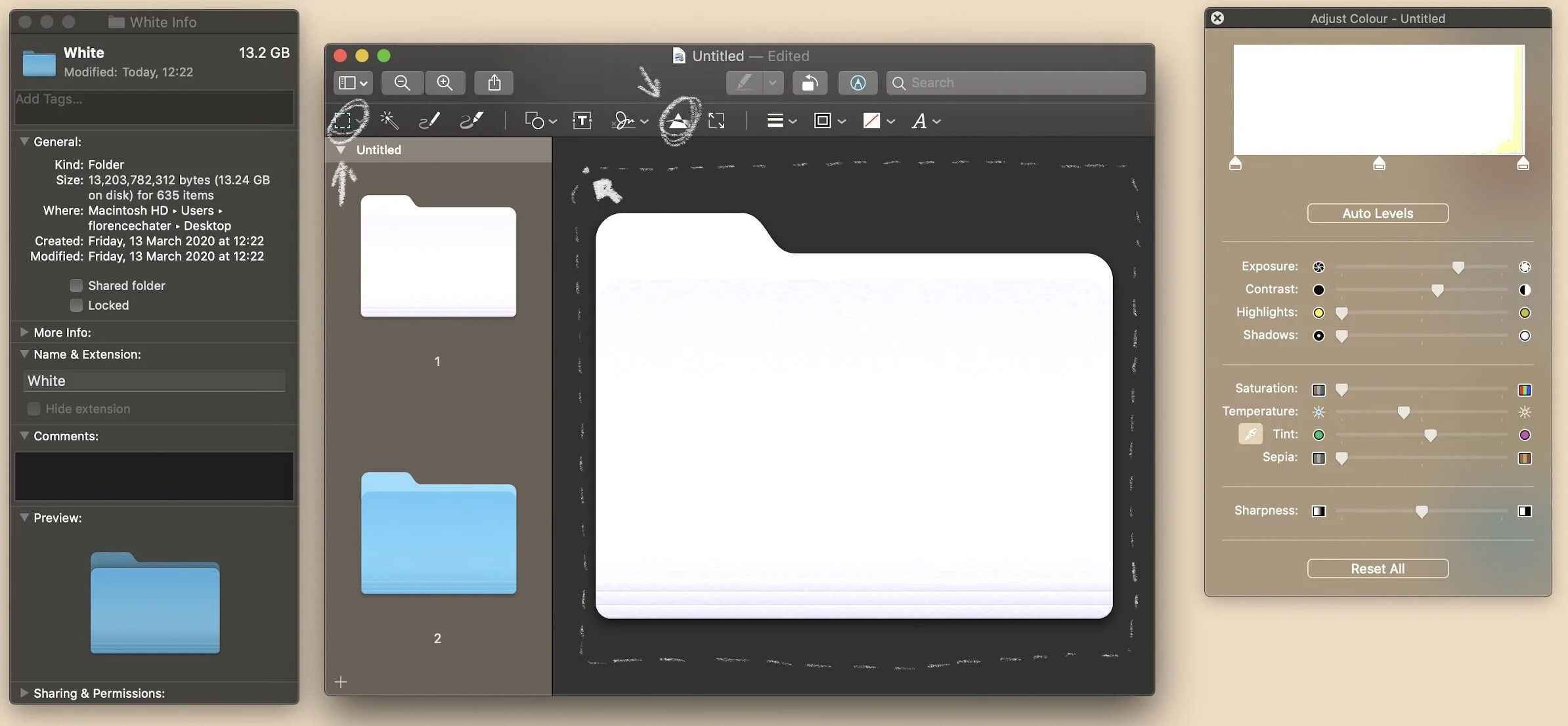Click the Exposure slider handle
The height and width of the screenshot is (726, 1568).
point(1458,267)
